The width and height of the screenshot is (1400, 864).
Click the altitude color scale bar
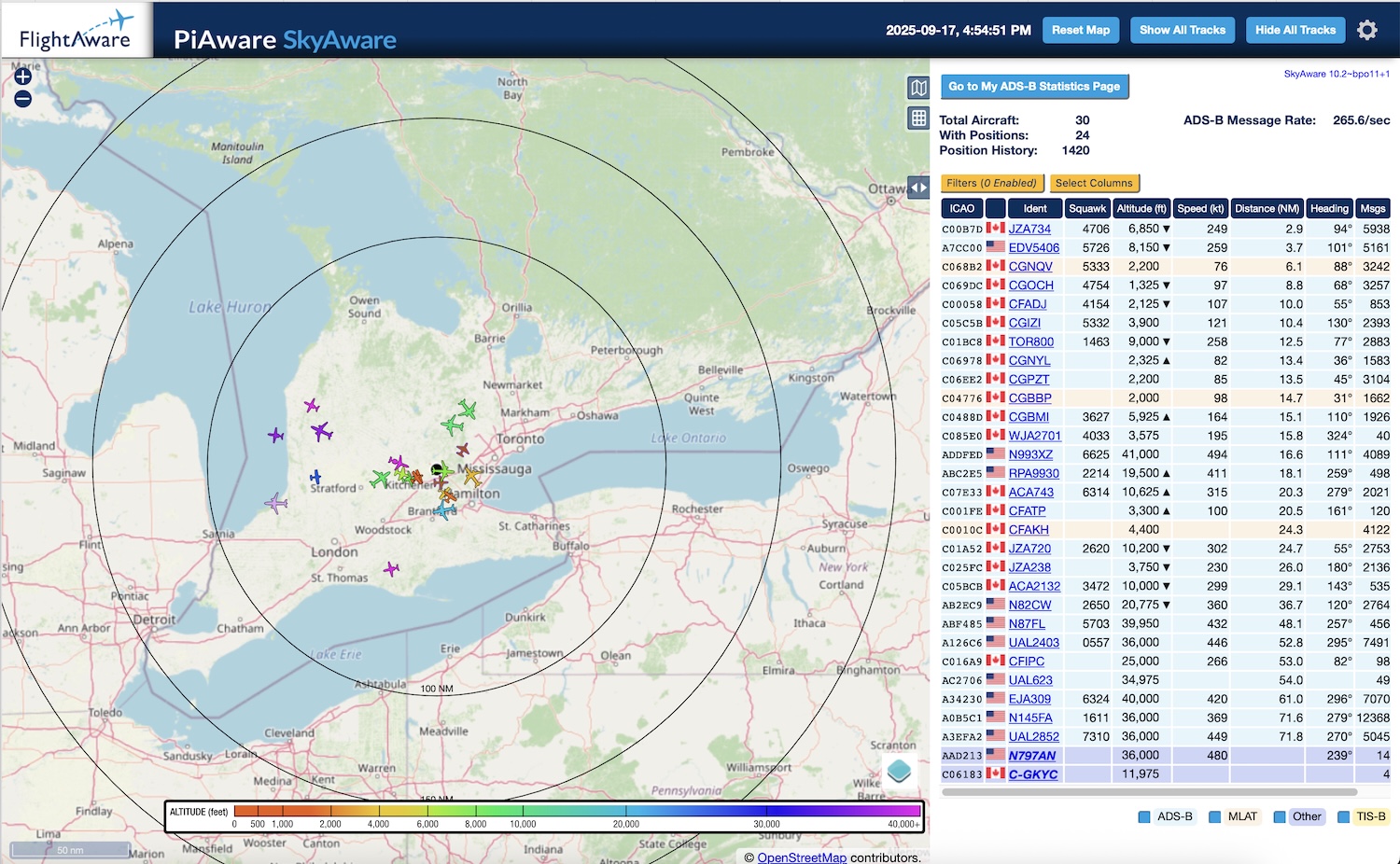pos(576,812)
